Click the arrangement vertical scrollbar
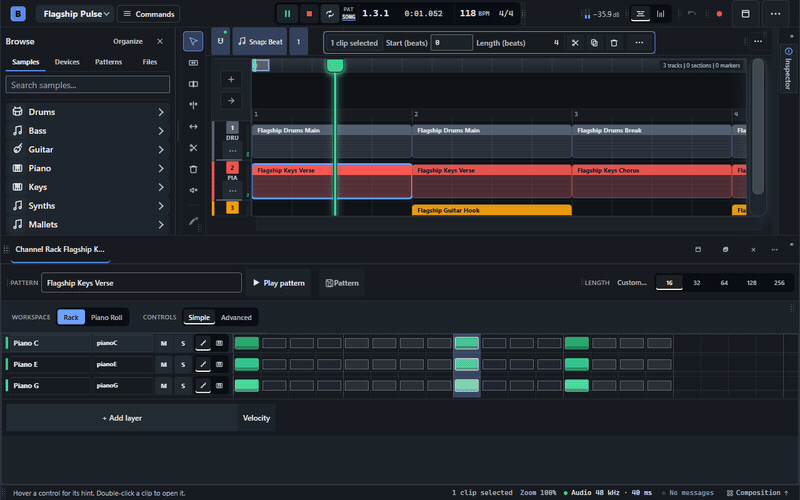Viewport: 800px width, 500px height. click(x=758, y=127)
